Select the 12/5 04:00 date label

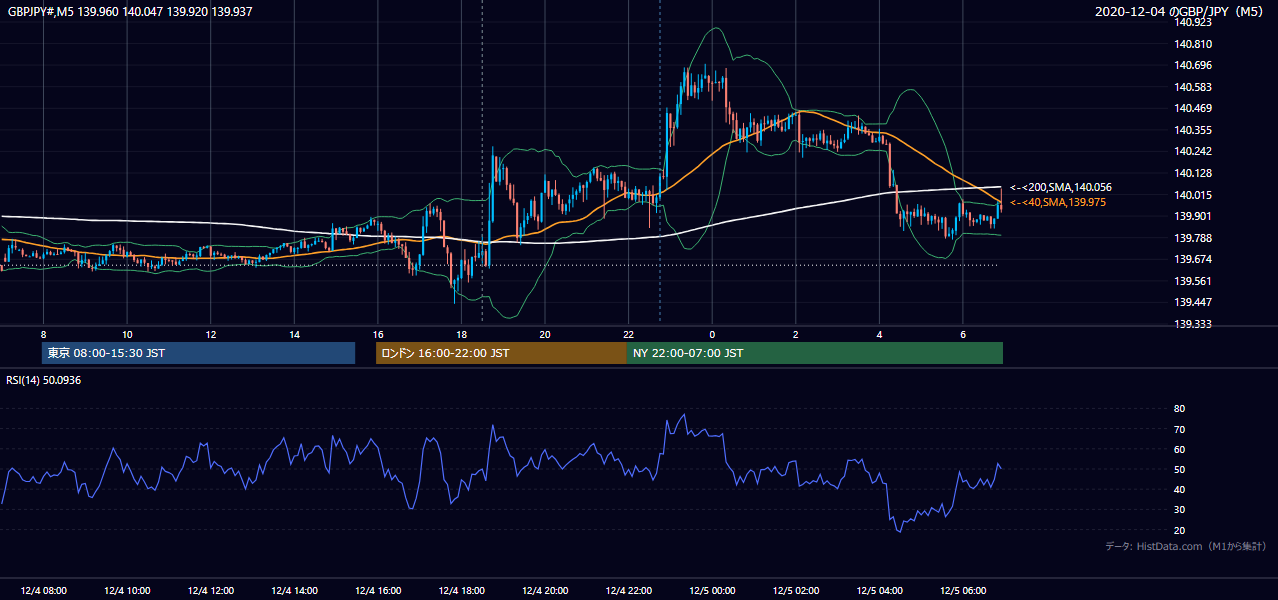point(878,590)
